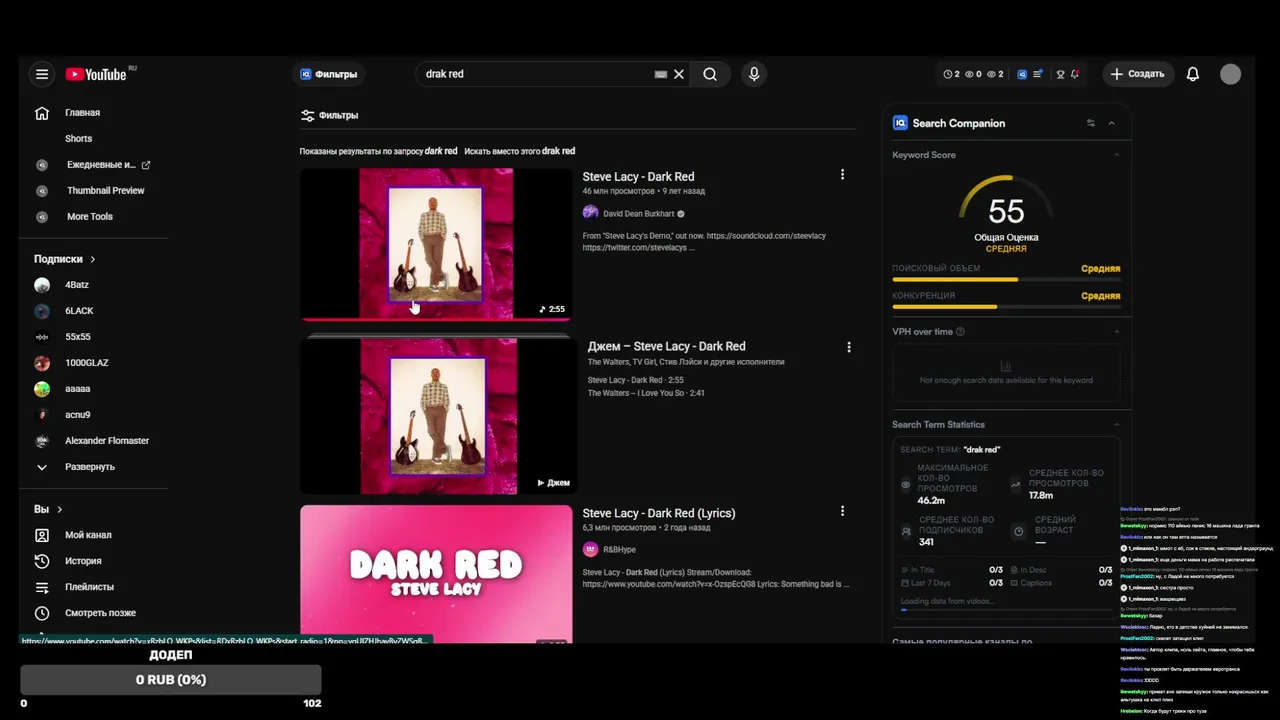Open the hamburger guide menu

point(42,74)
